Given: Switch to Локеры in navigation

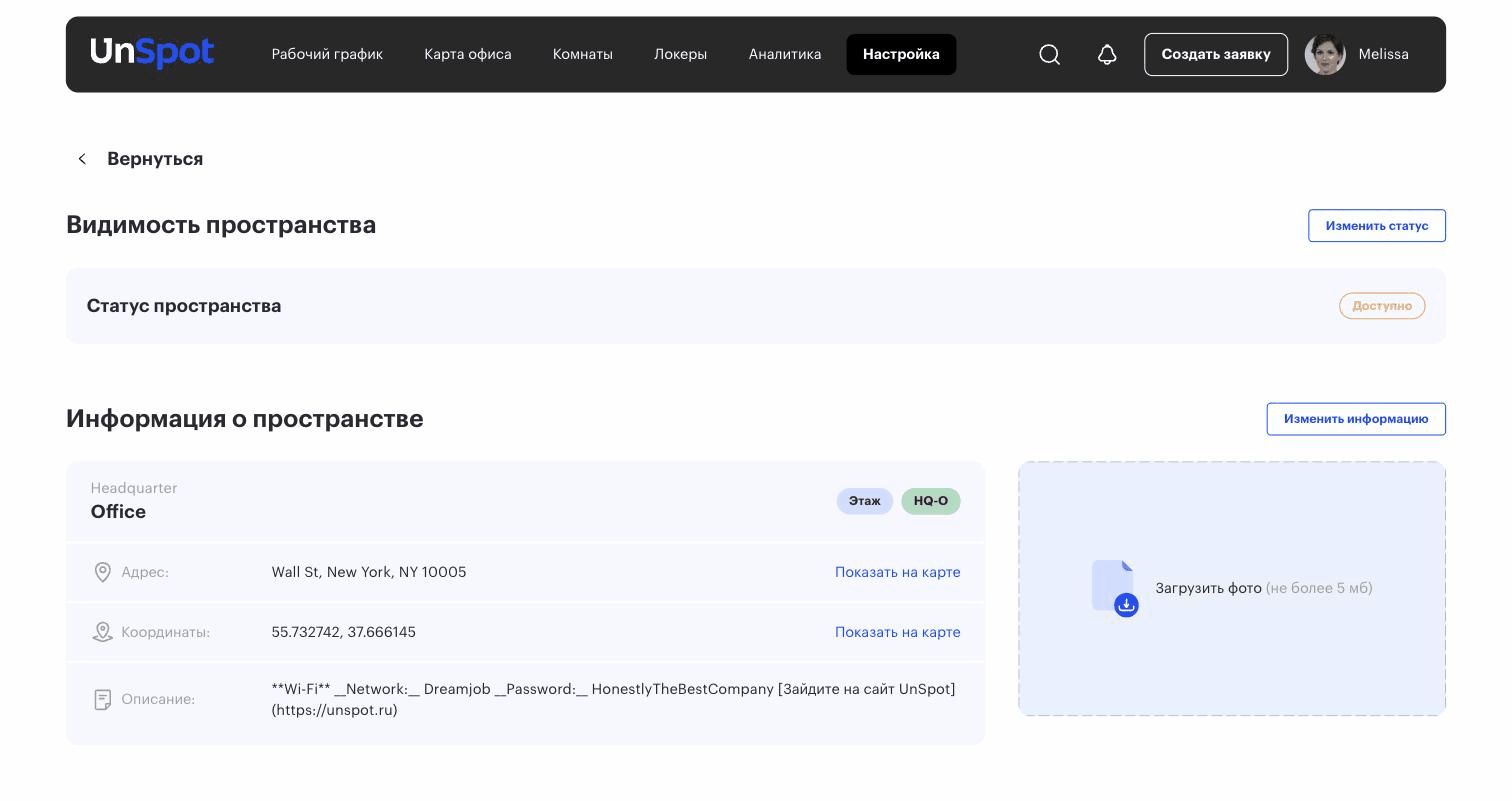Looking at the screenshot, I should pos(681,54).
